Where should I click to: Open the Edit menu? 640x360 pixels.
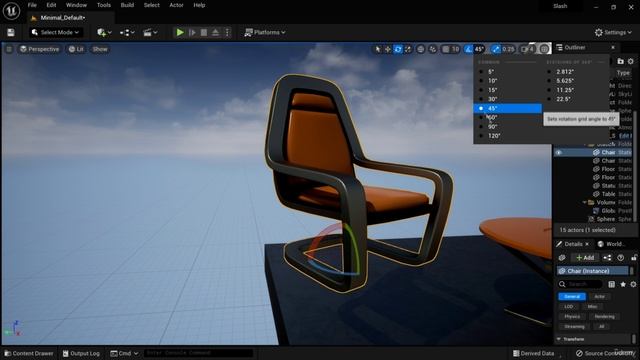pos(51,5)
